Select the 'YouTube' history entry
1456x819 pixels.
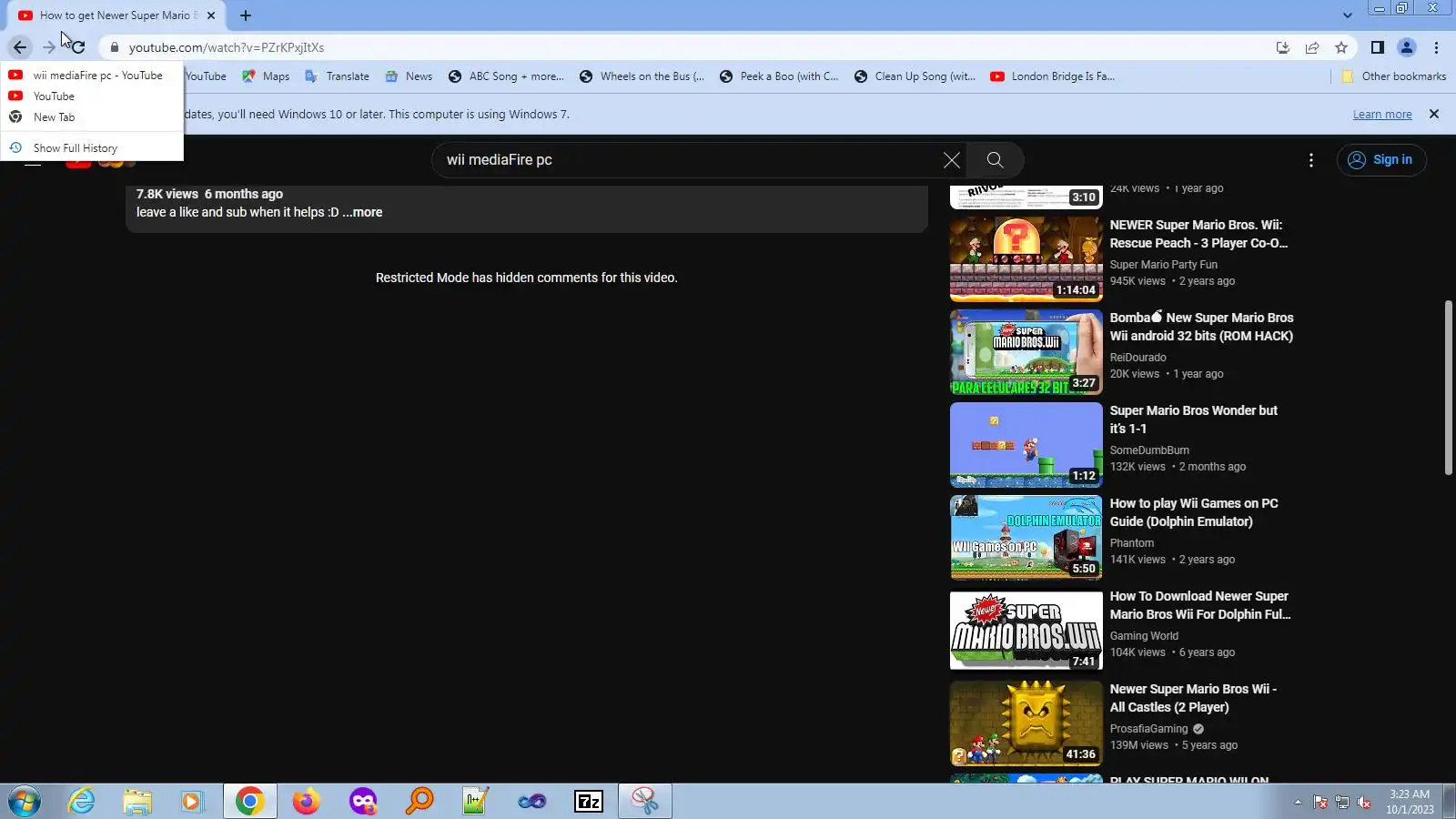pos(92,96)
